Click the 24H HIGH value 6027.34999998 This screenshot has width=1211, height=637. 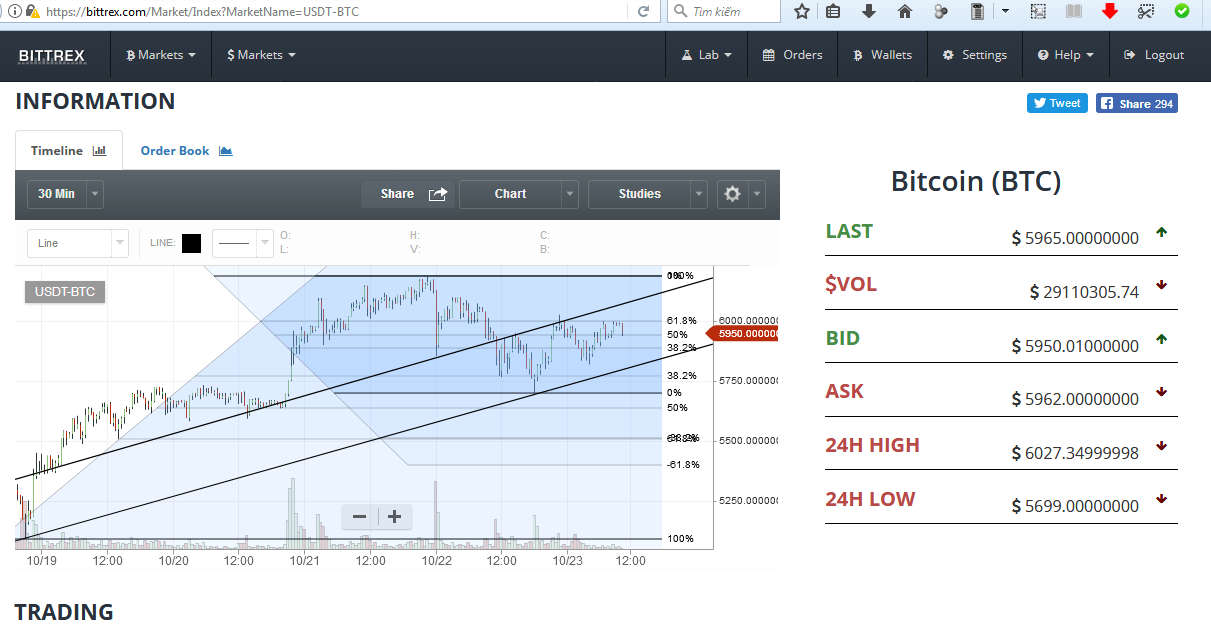(x=1075, y=453)
